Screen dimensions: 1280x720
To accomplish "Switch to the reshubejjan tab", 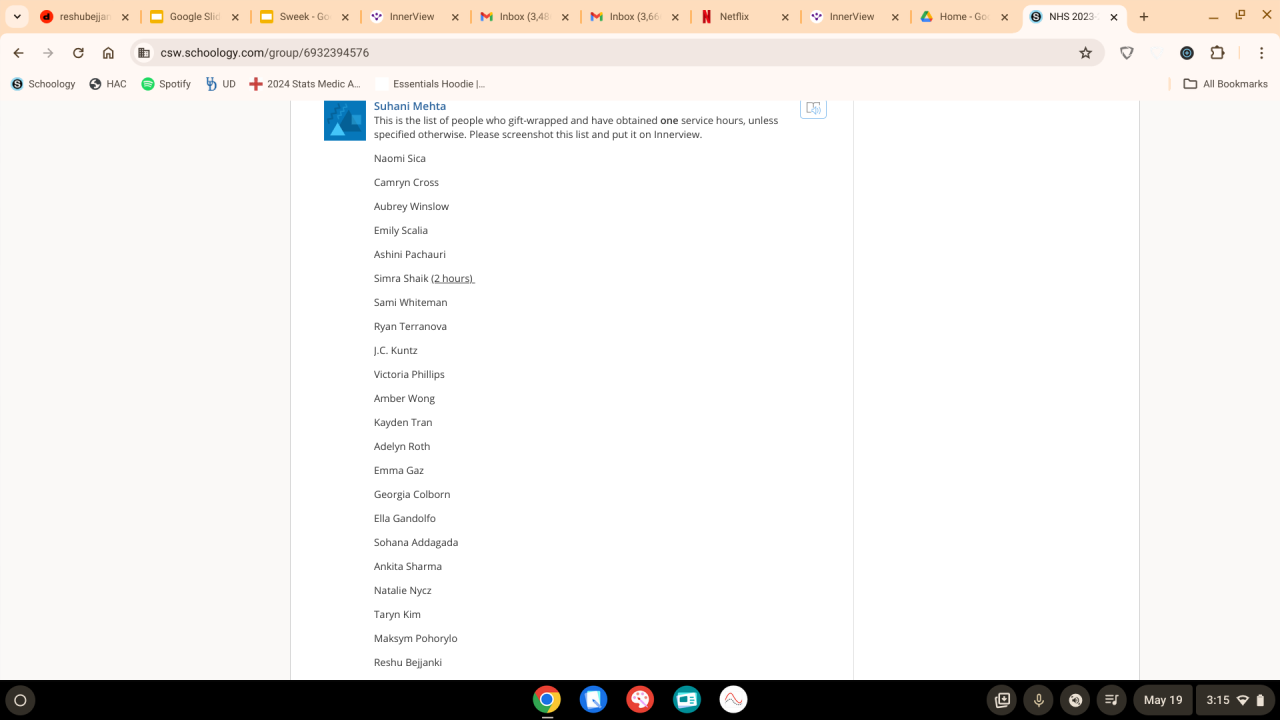I will click(84, 17).
